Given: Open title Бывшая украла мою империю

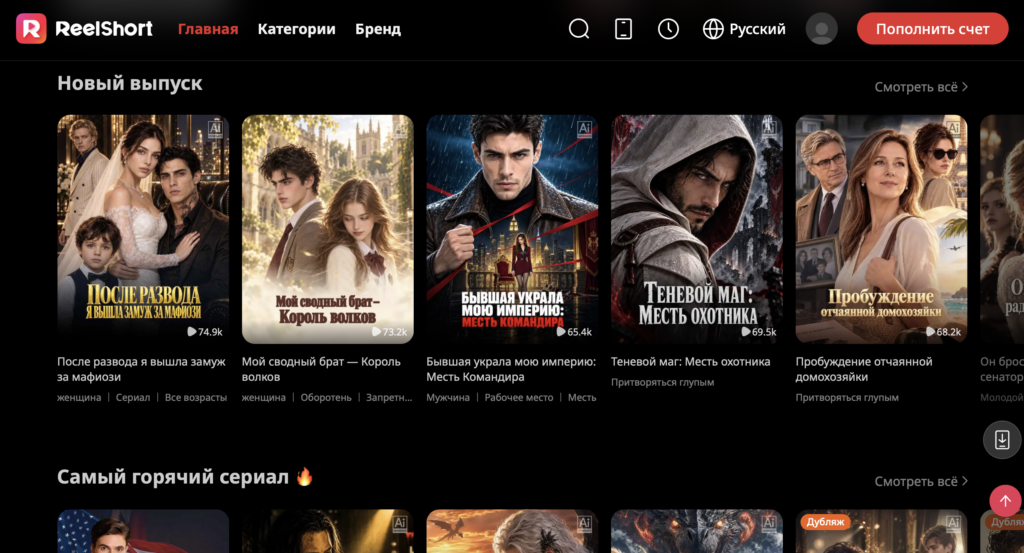Looking at the screenshot, I should coord(511,369).
